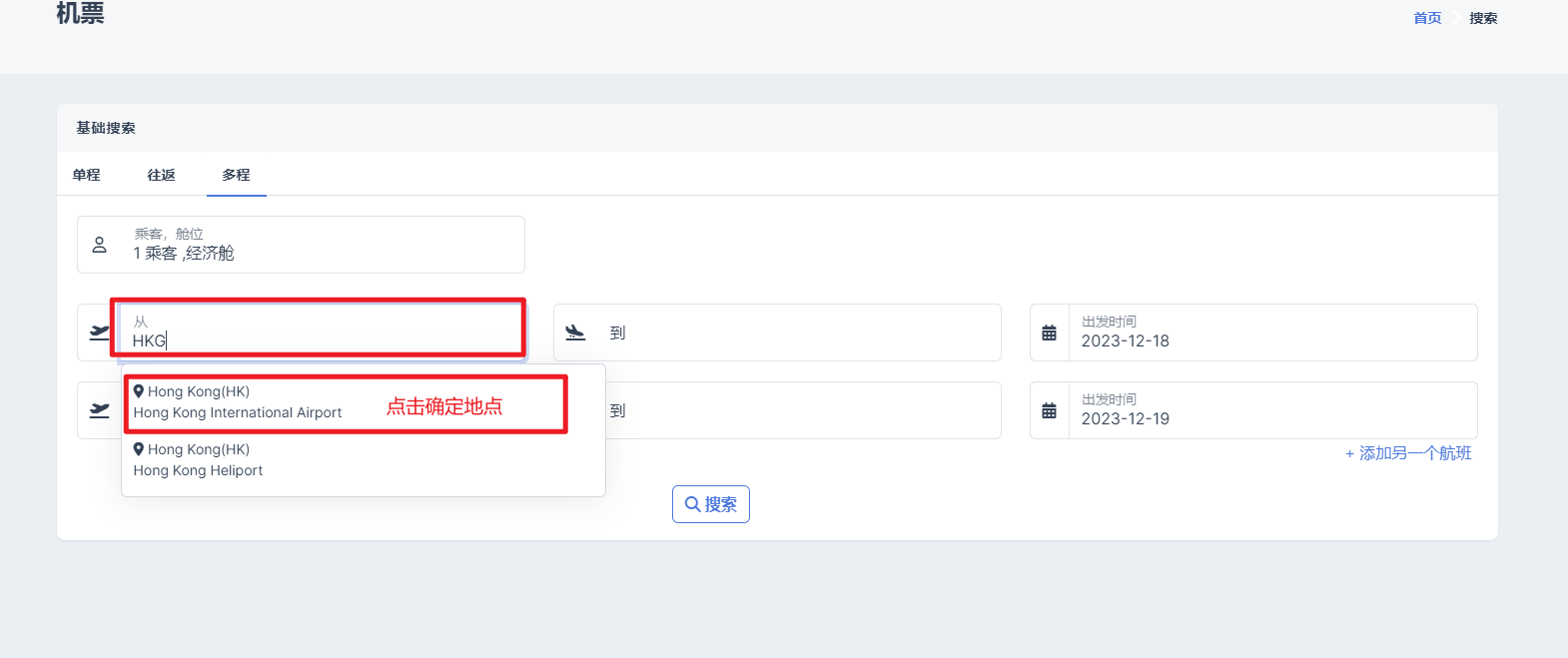Click the passenger person icon

click(99, 245)
